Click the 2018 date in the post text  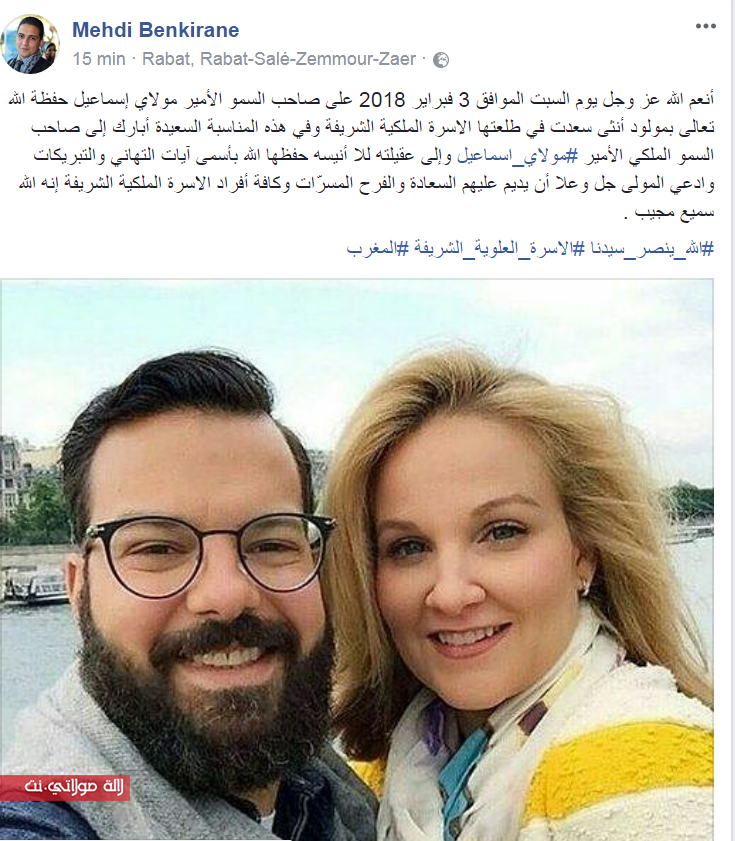pos(381,100)
